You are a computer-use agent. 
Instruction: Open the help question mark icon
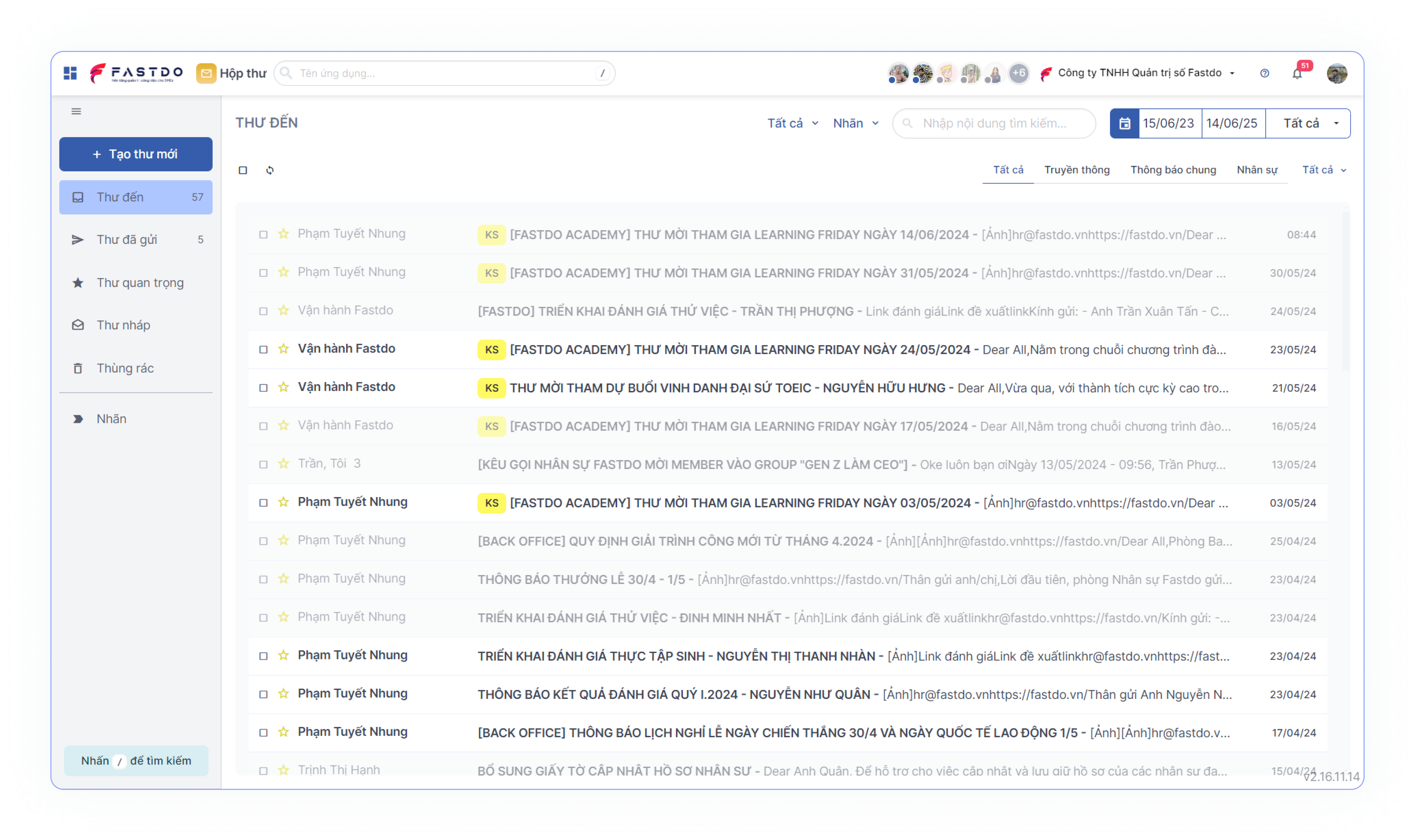tap(1264, 73)
